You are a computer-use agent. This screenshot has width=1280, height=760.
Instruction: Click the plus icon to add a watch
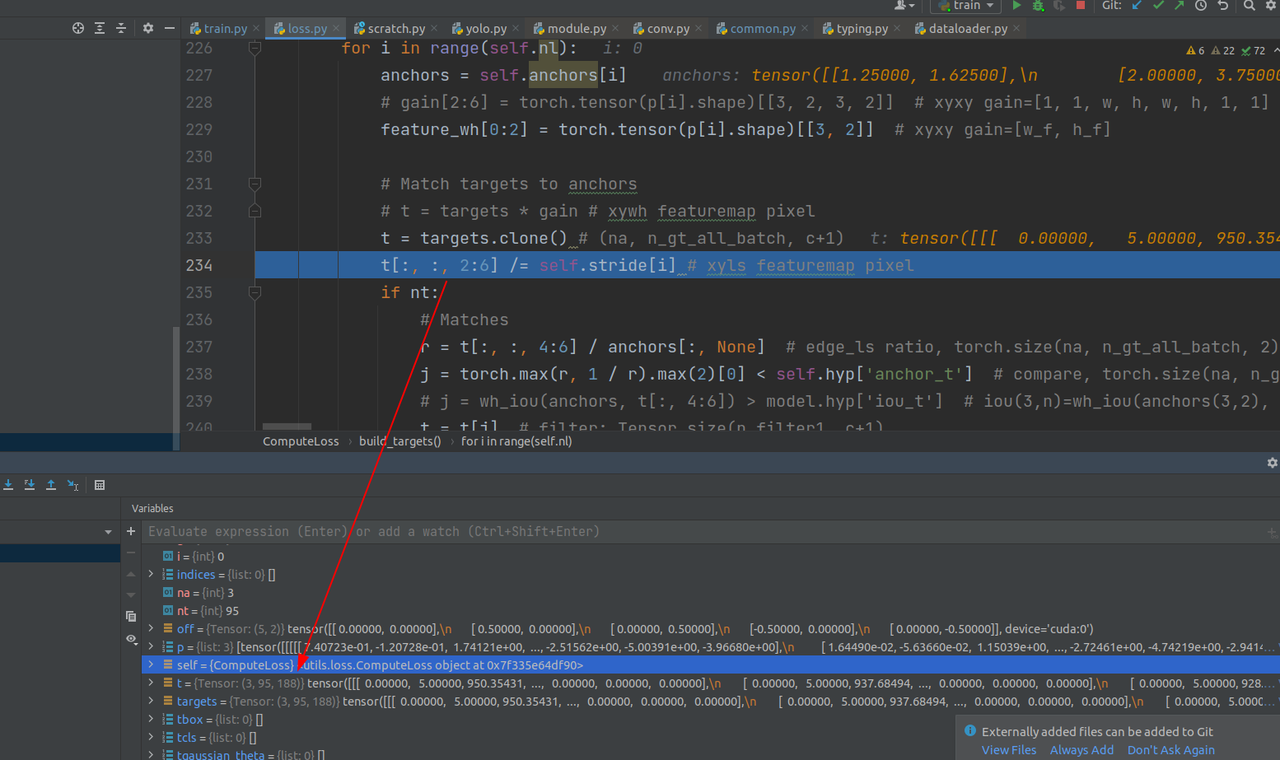coord(131,532)
